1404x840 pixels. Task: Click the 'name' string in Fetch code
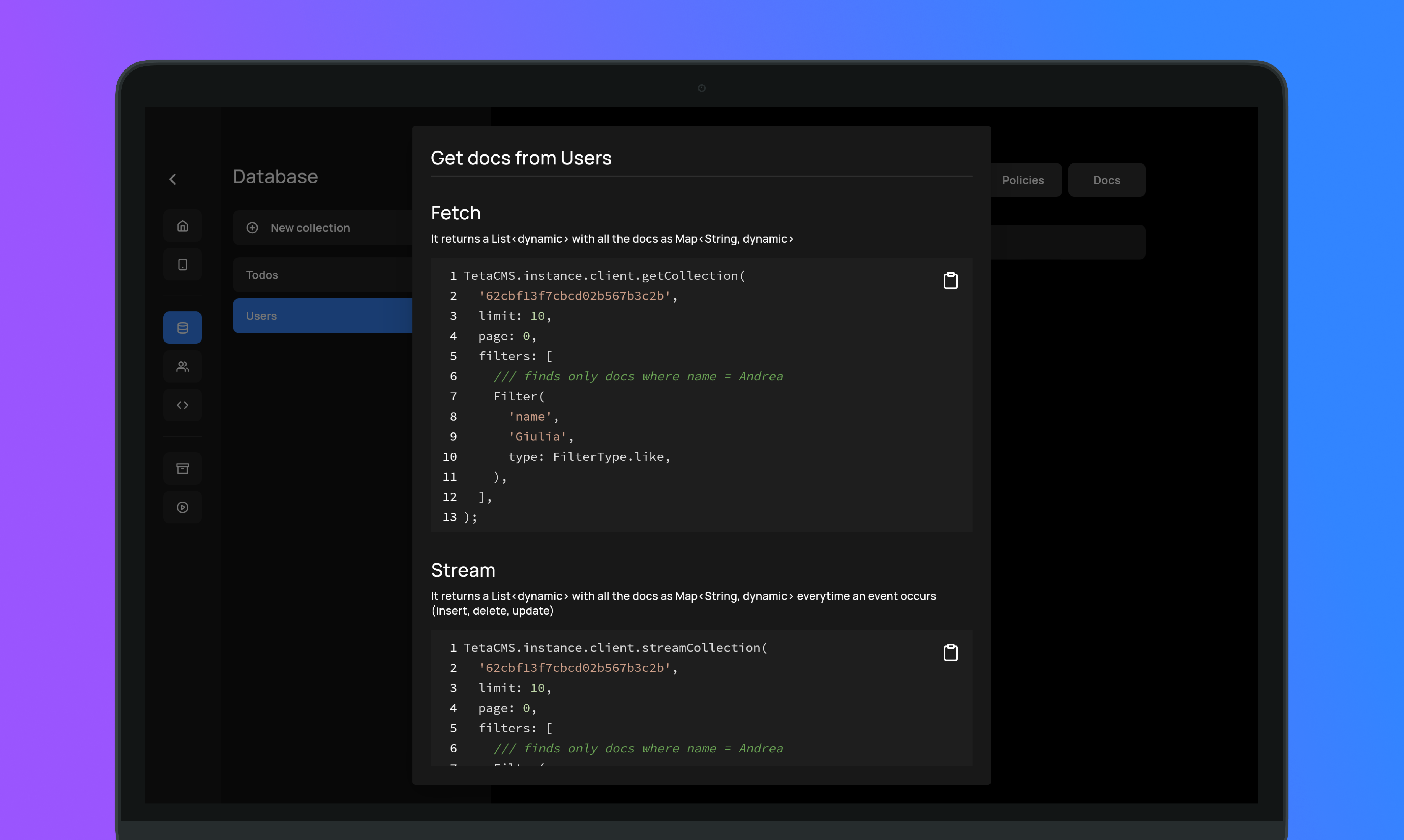point(530,417)
